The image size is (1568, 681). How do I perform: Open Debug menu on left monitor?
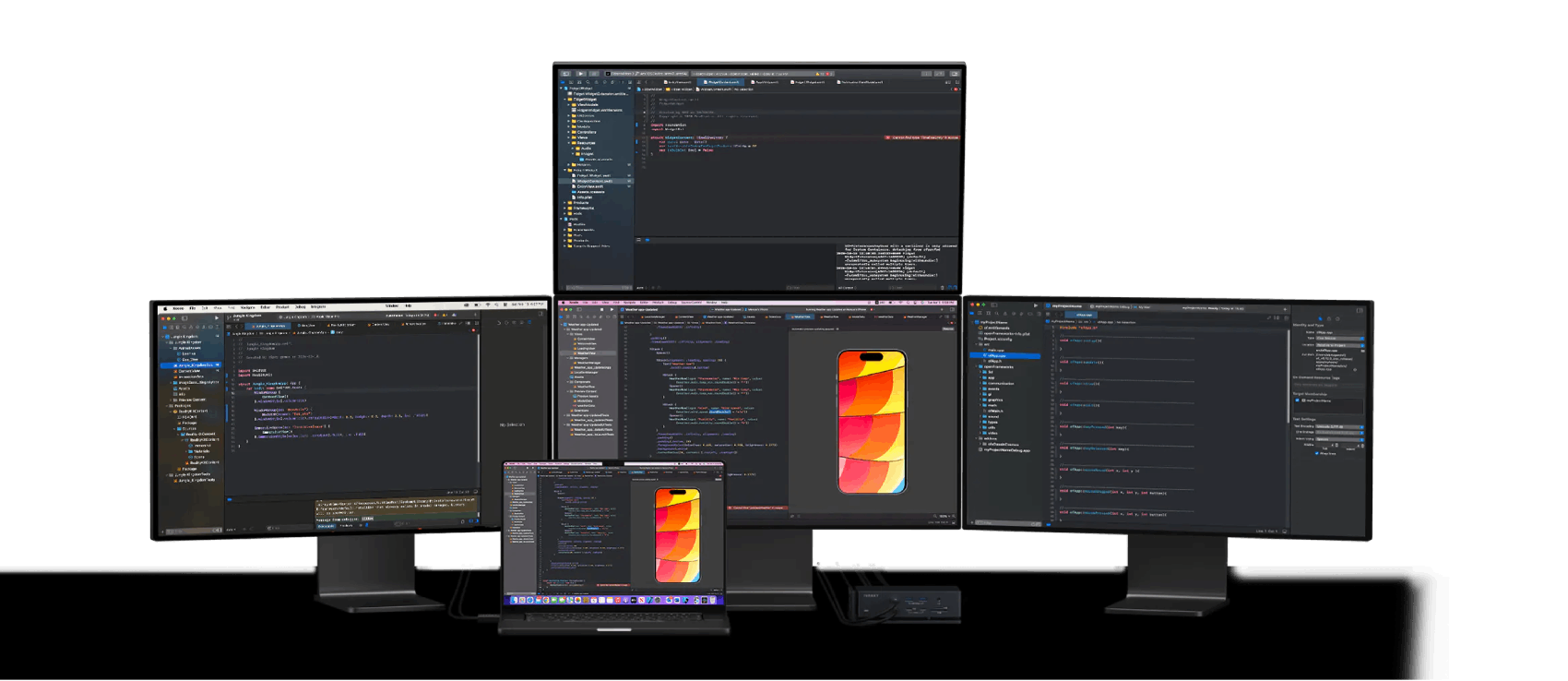301,307
